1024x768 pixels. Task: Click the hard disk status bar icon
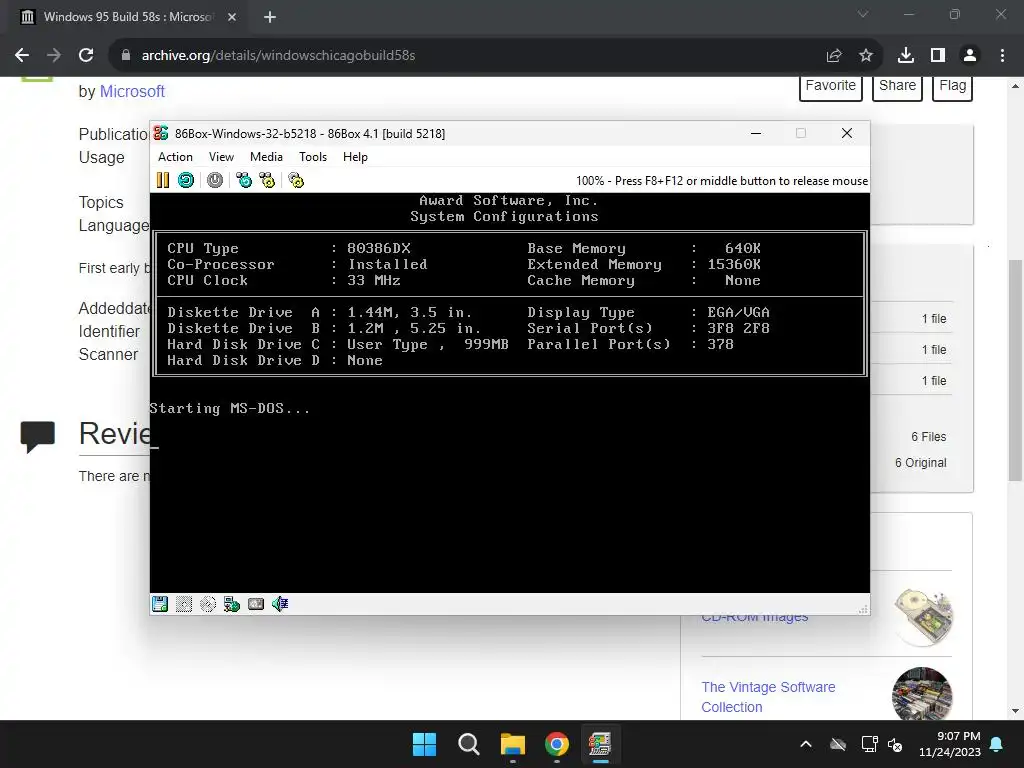click(x=256, y=604)
